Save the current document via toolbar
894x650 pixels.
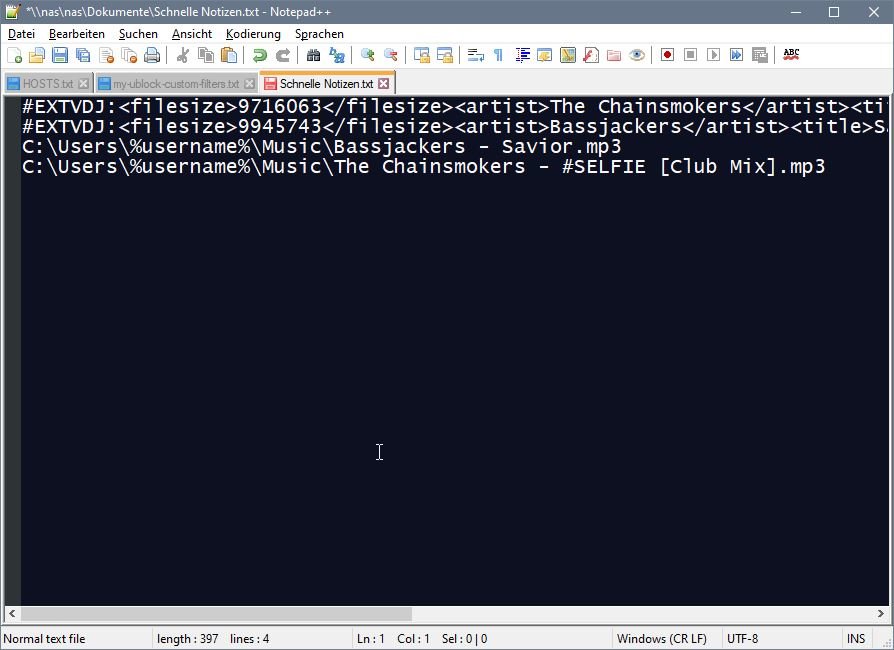60,55
